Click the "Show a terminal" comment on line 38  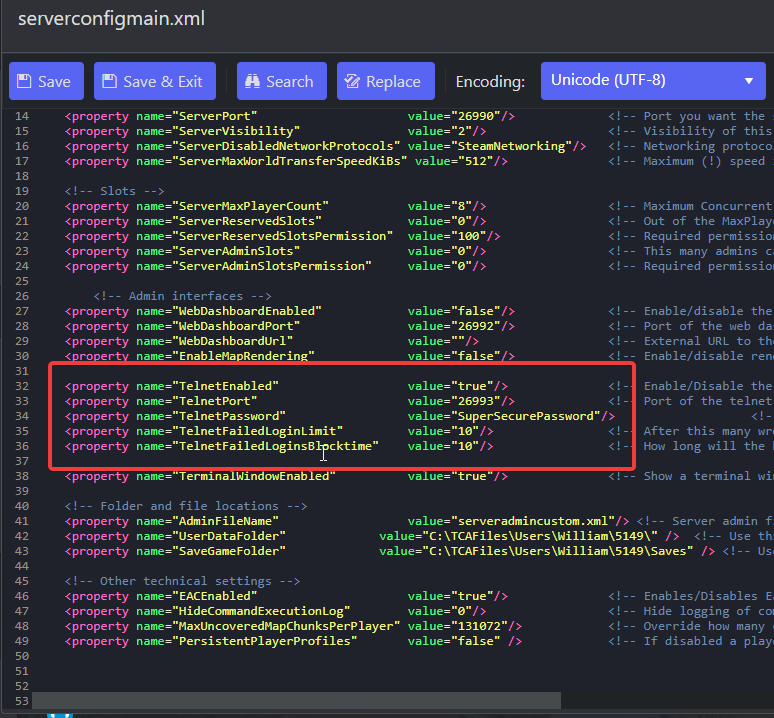click(x=697, y=476)
